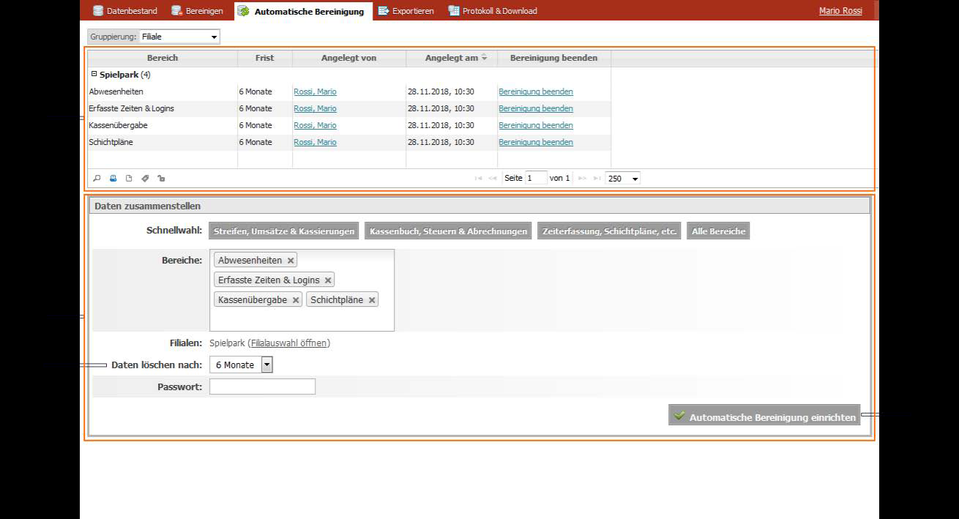Click the tag icon in table footer
Image resolution: width=959 pixels, height=519 pixels.
pos(145,179)
